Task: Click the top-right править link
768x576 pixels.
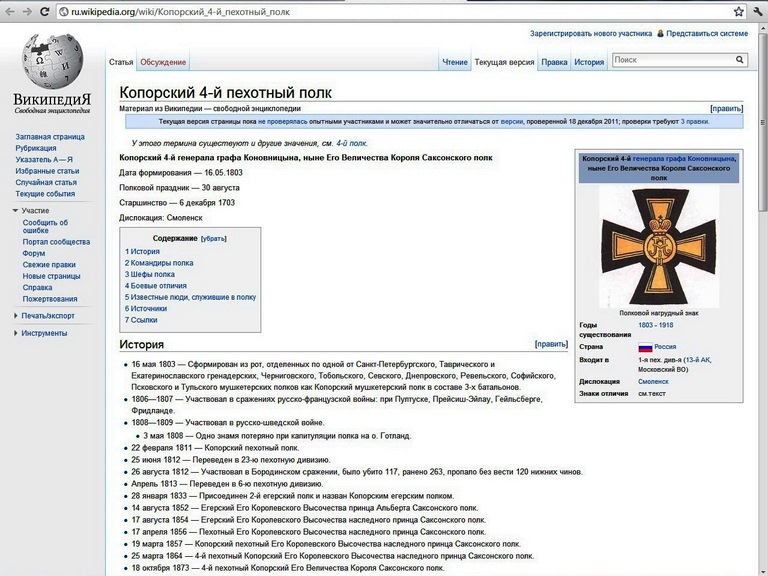Action: 726,109
